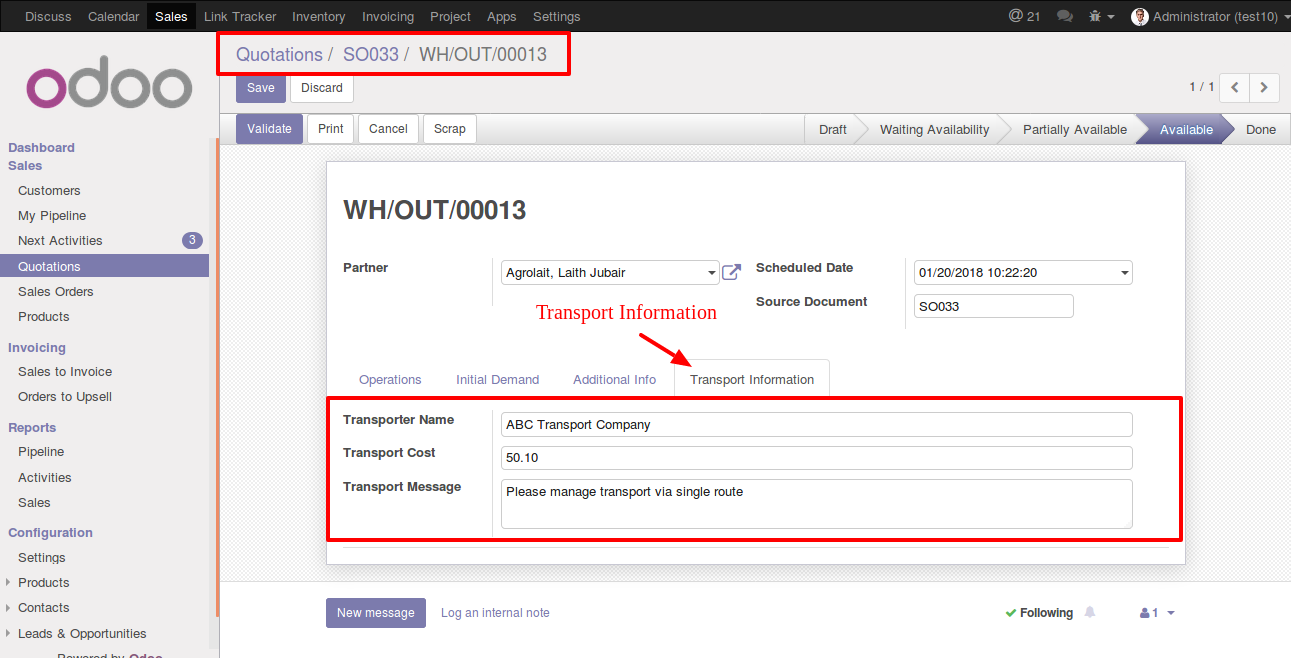This screenshot has height=658, width=1291.
Task: Open the followers count dropdown
Action: 1157,613
